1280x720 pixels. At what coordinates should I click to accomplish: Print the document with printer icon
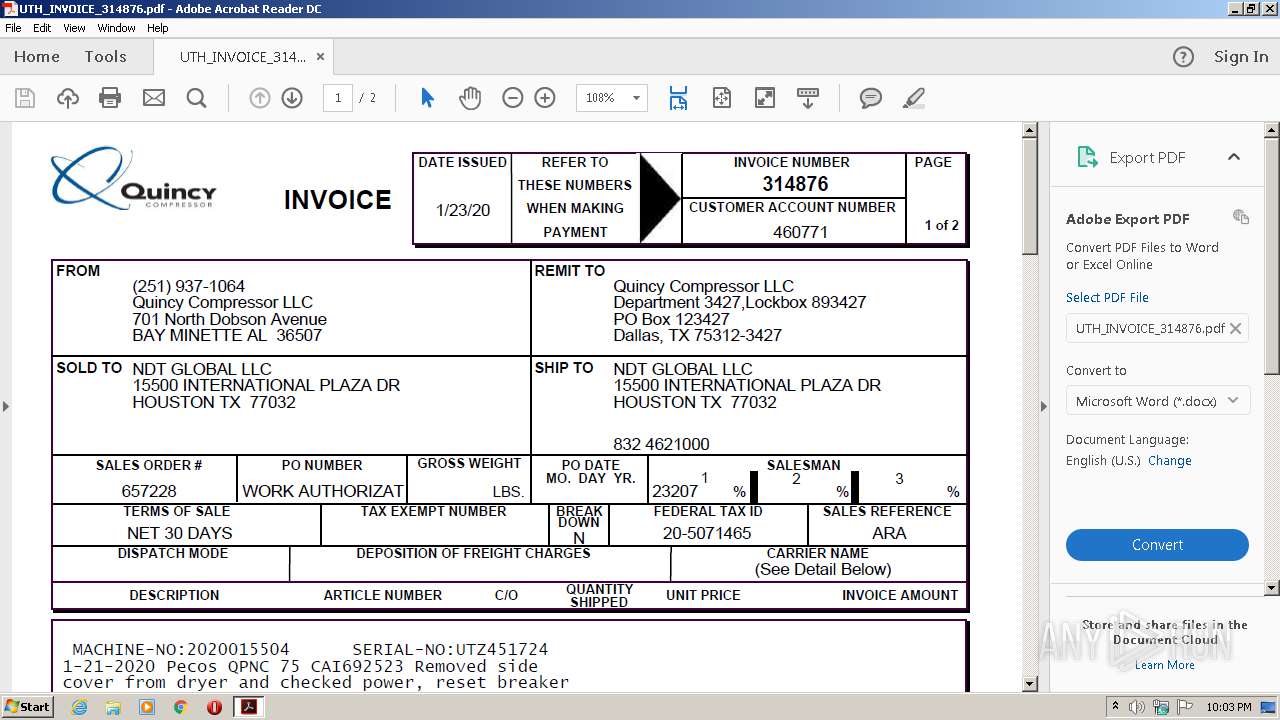click(x=110, y=98)
